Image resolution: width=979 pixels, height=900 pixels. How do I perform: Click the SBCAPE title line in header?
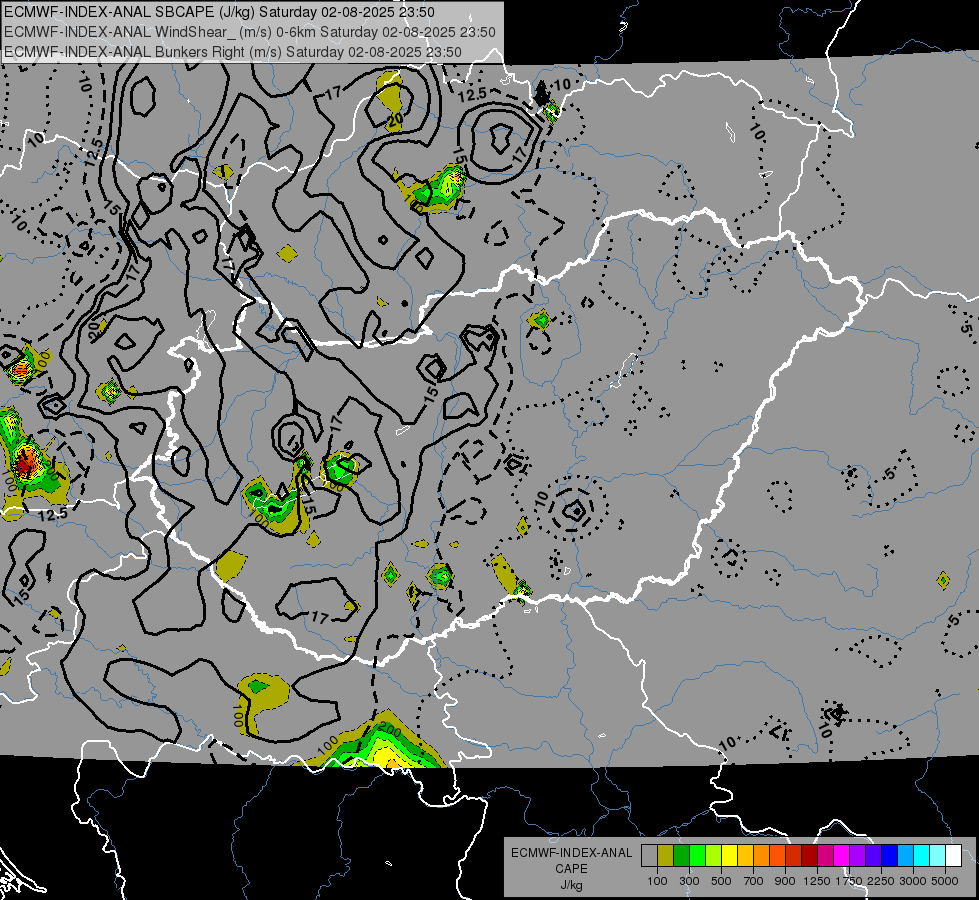coord(220,12)
